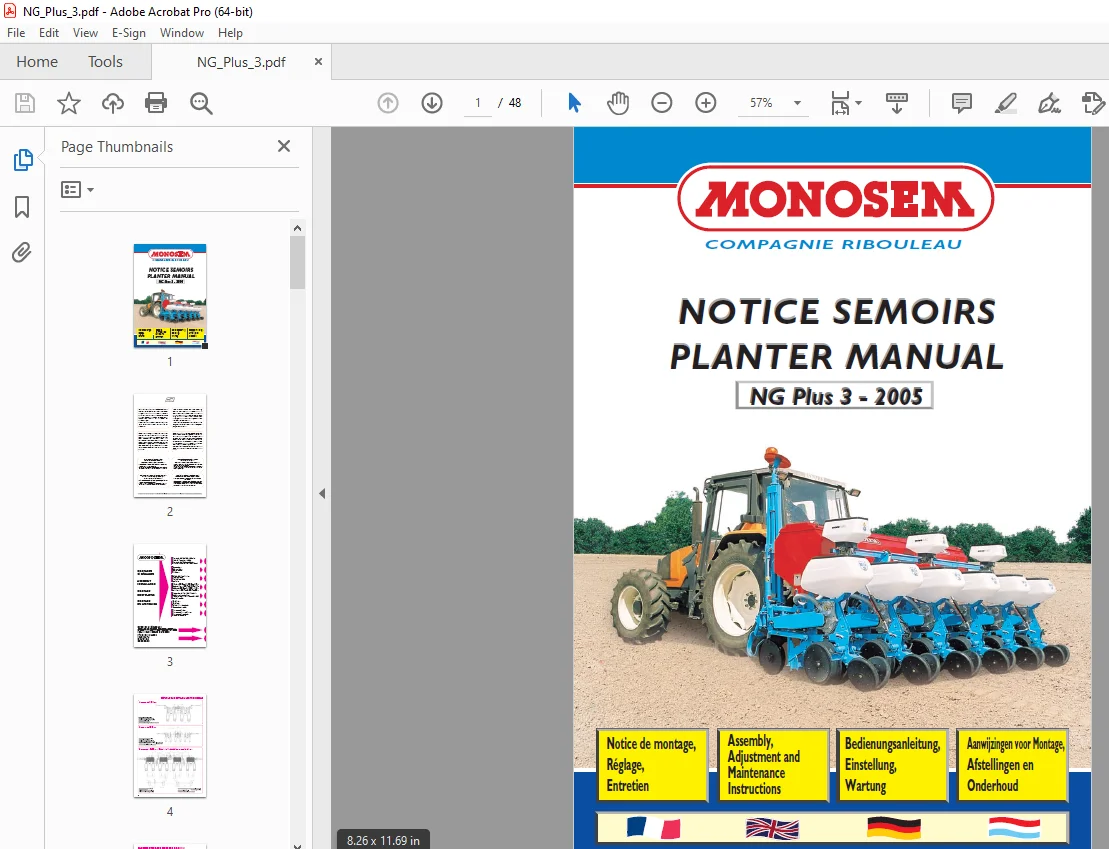Viewport: 1109px width, 849px height.
Task: Select the Highlight text tool
Action: coord(1005,103)
